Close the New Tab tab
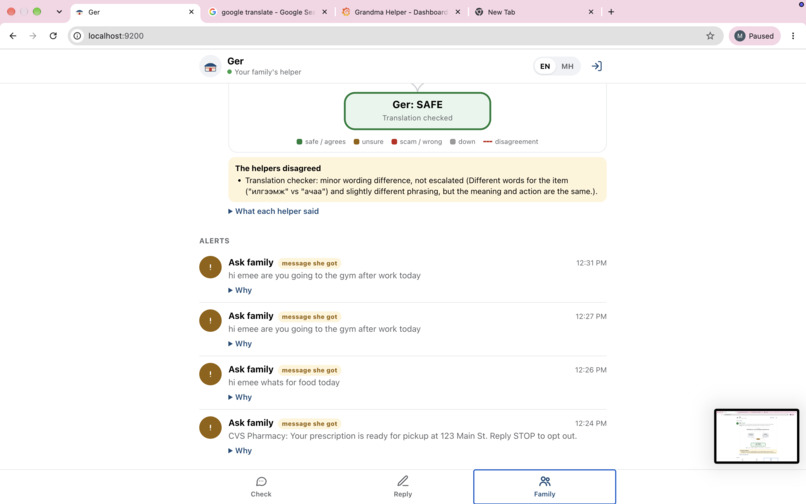 click(x=591, y=12)
